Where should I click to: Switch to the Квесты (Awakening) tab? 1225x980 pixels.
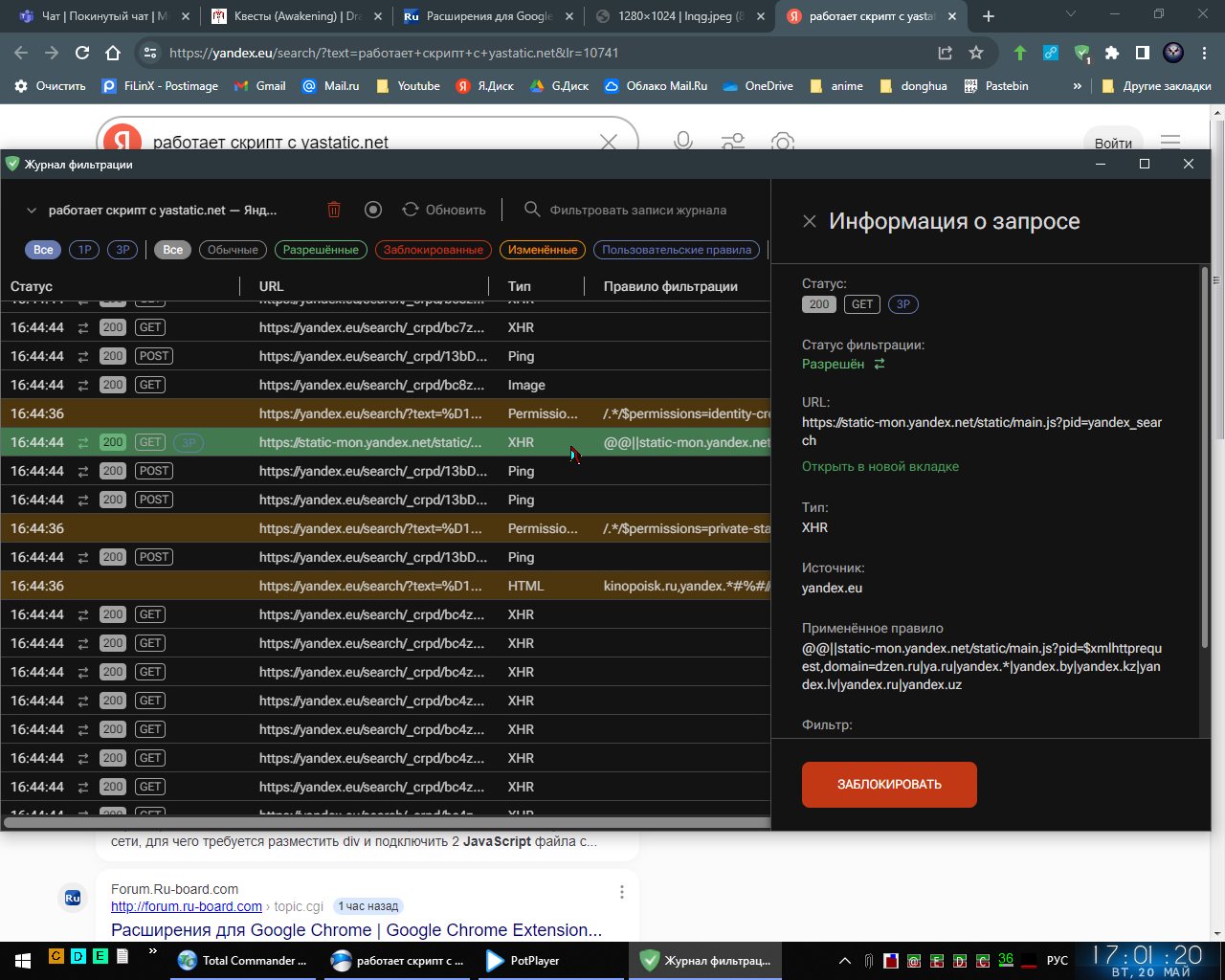click(296, 16)
